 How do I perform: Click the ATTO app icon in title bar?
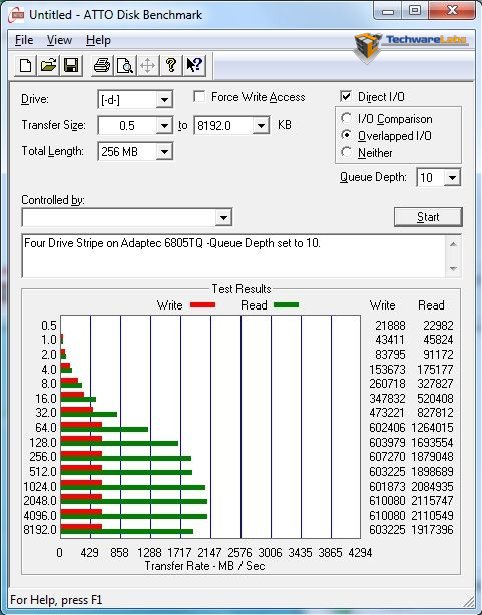[17, 15]
